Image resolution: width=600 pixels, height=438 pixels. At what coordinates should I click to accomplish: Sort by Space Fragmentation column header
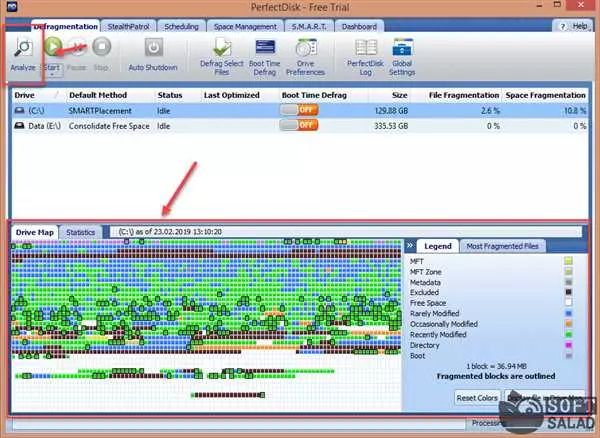coord(545,95)
